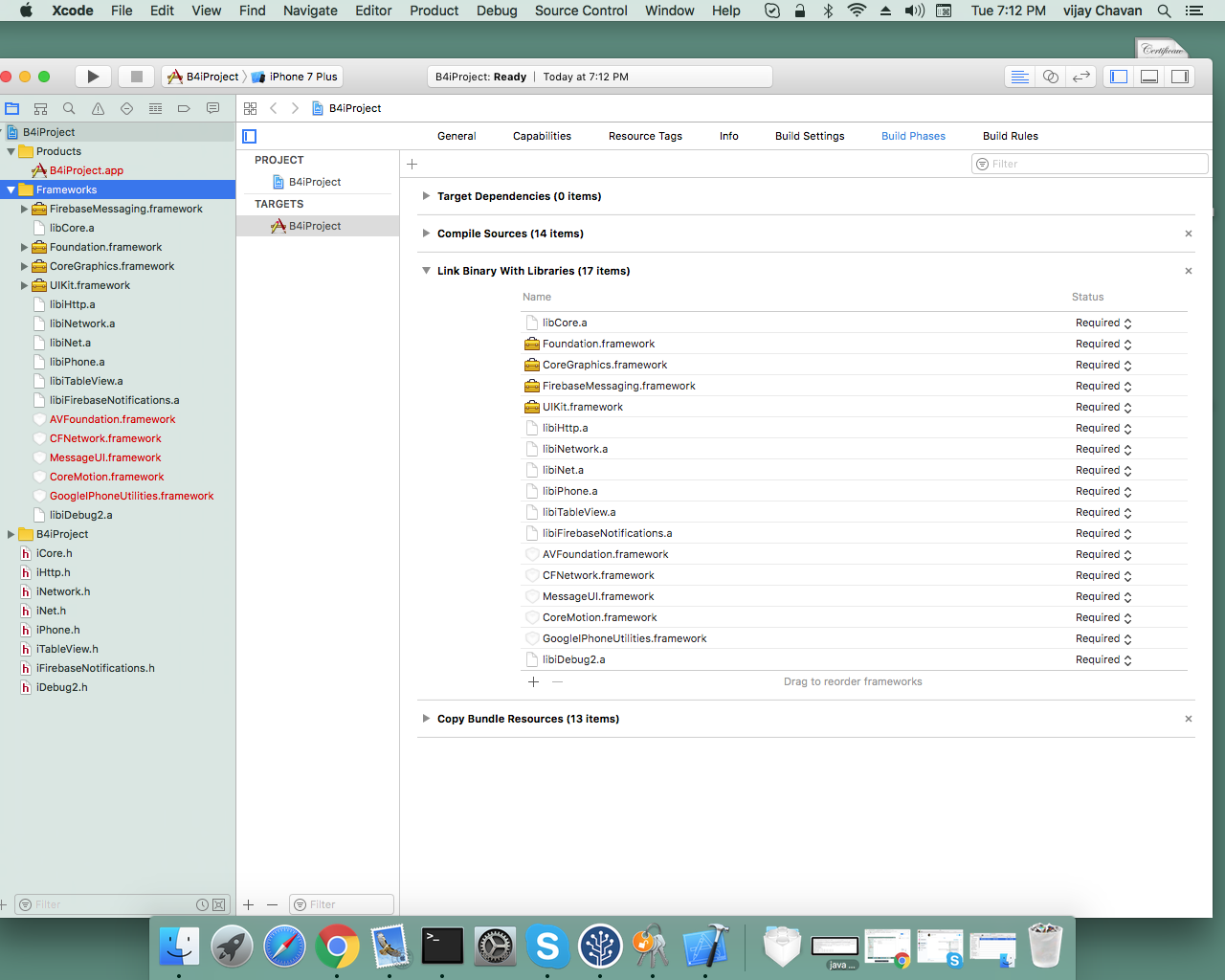The width and height of the screenshot is (1225, 980).
Task: Click the build phases Filter field
Action: click(1090, 164)
